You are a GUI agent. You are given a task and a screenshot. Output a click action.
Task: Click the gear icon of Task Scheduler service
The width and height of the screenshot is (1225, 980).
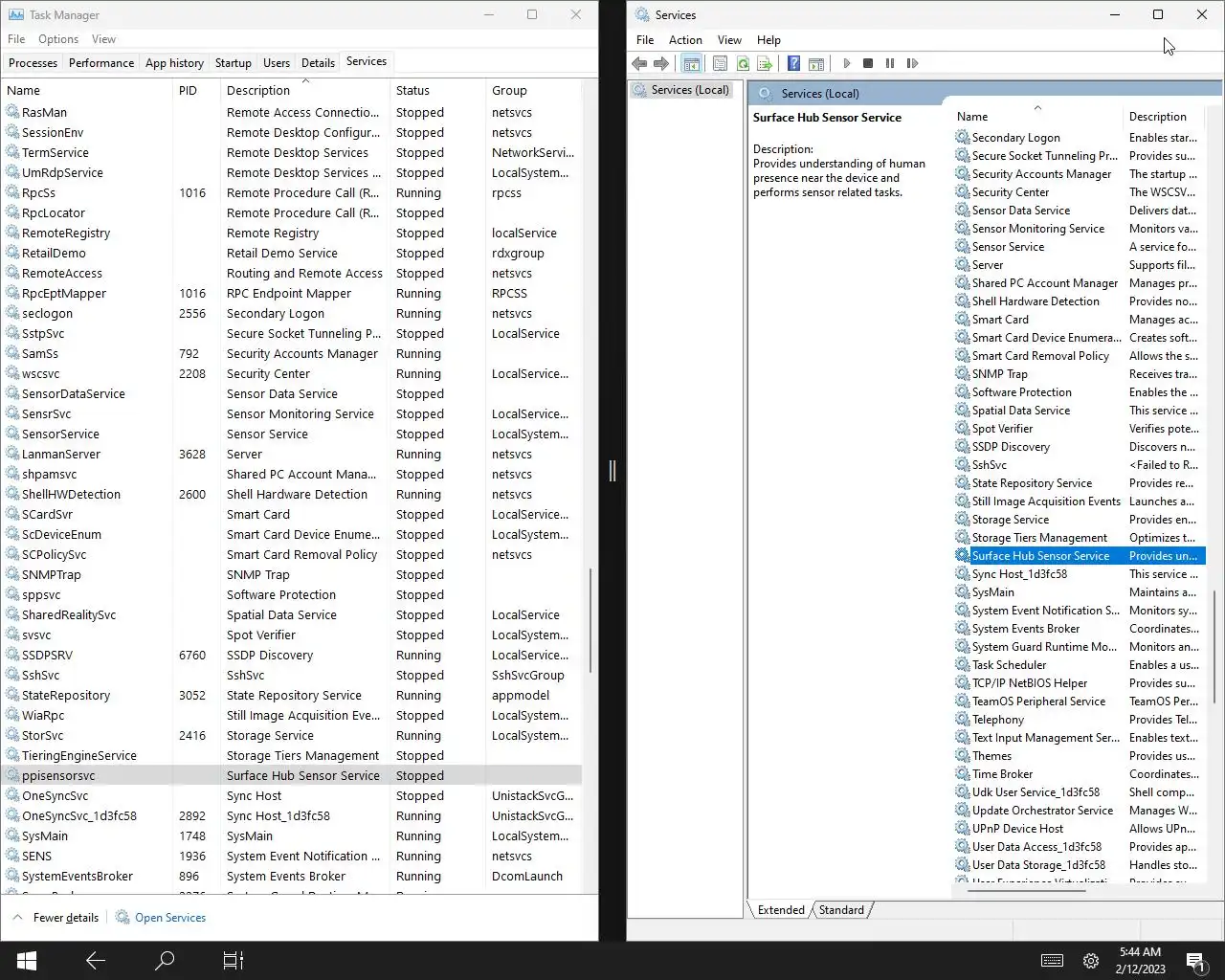tap(963, 665)
